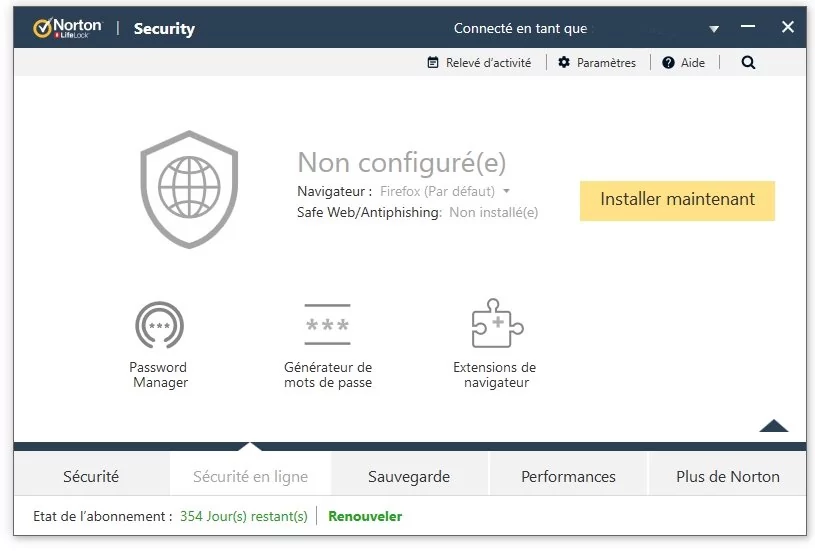Click the Aide question mark icon
The width and height of the screenshot is (815, 551).
pyautogui.click(x=668, y=62)
